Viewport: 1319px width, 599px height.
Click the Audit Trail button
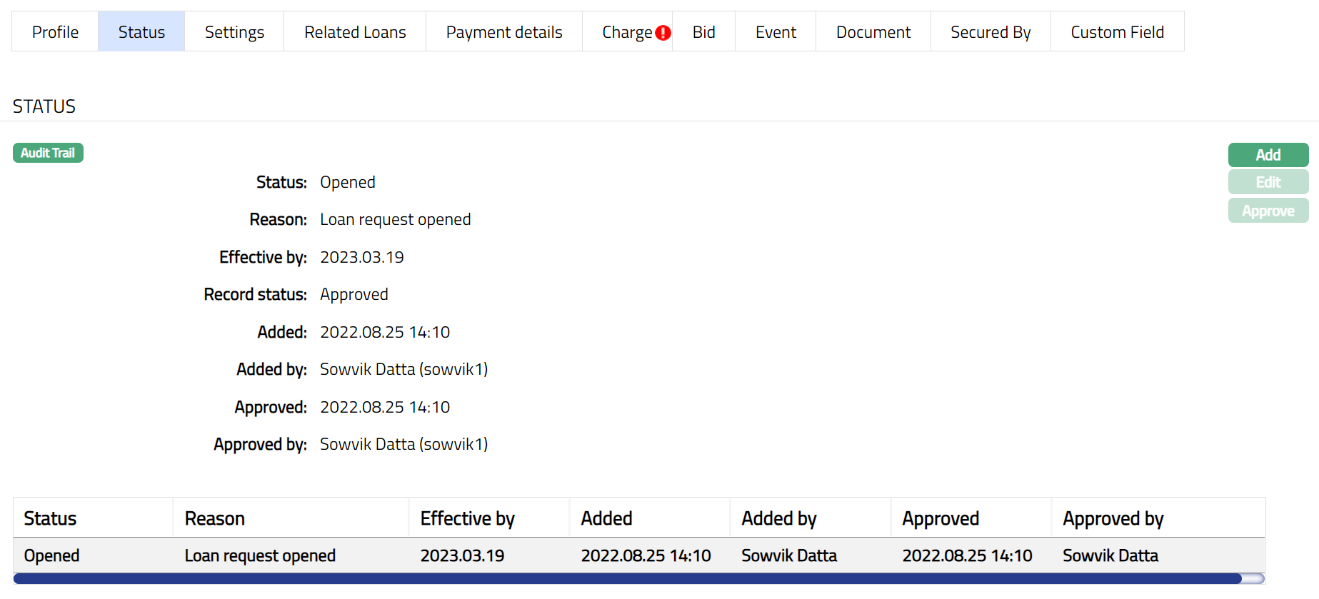point(48,153)
